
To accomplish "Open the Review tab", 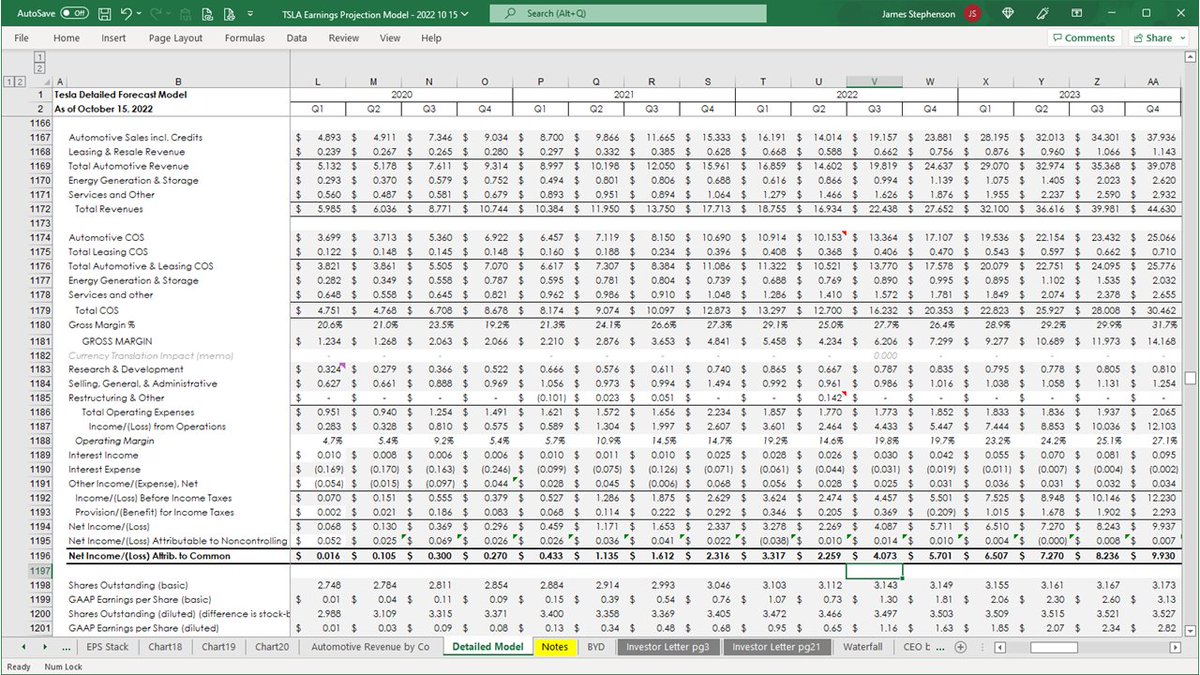I will click(344, 38).
